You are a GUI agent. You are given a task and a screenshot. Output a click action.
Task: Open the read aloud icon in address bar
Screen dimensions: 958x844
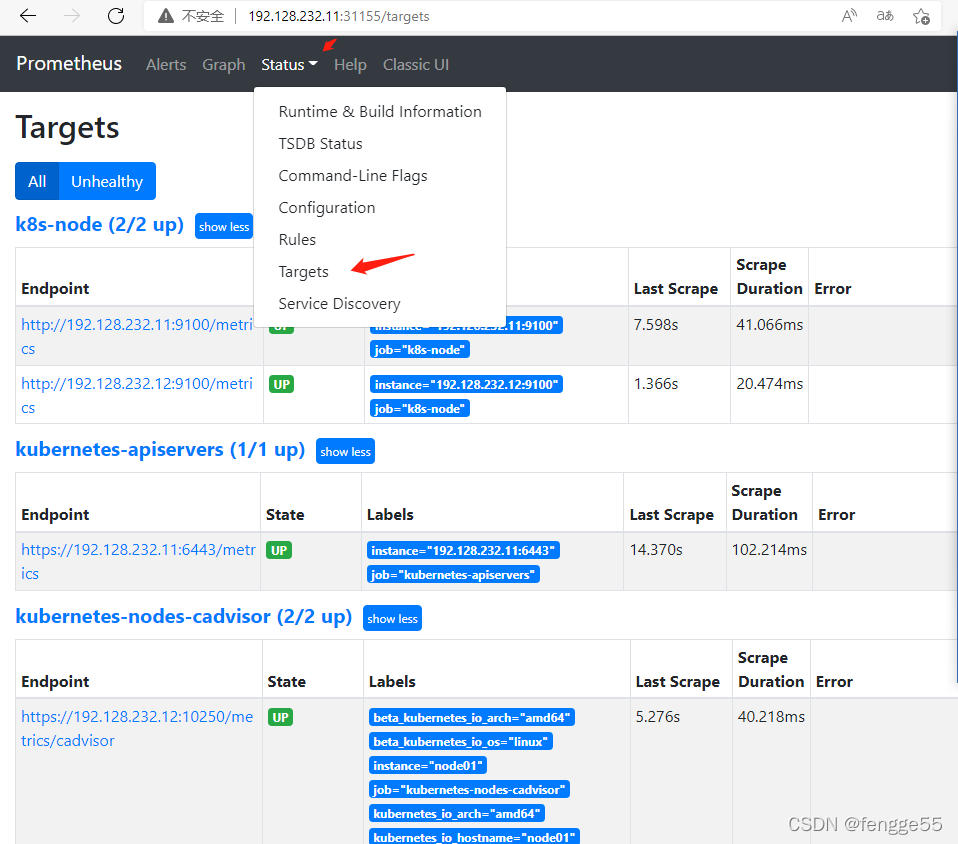click(x=849, y=16)
